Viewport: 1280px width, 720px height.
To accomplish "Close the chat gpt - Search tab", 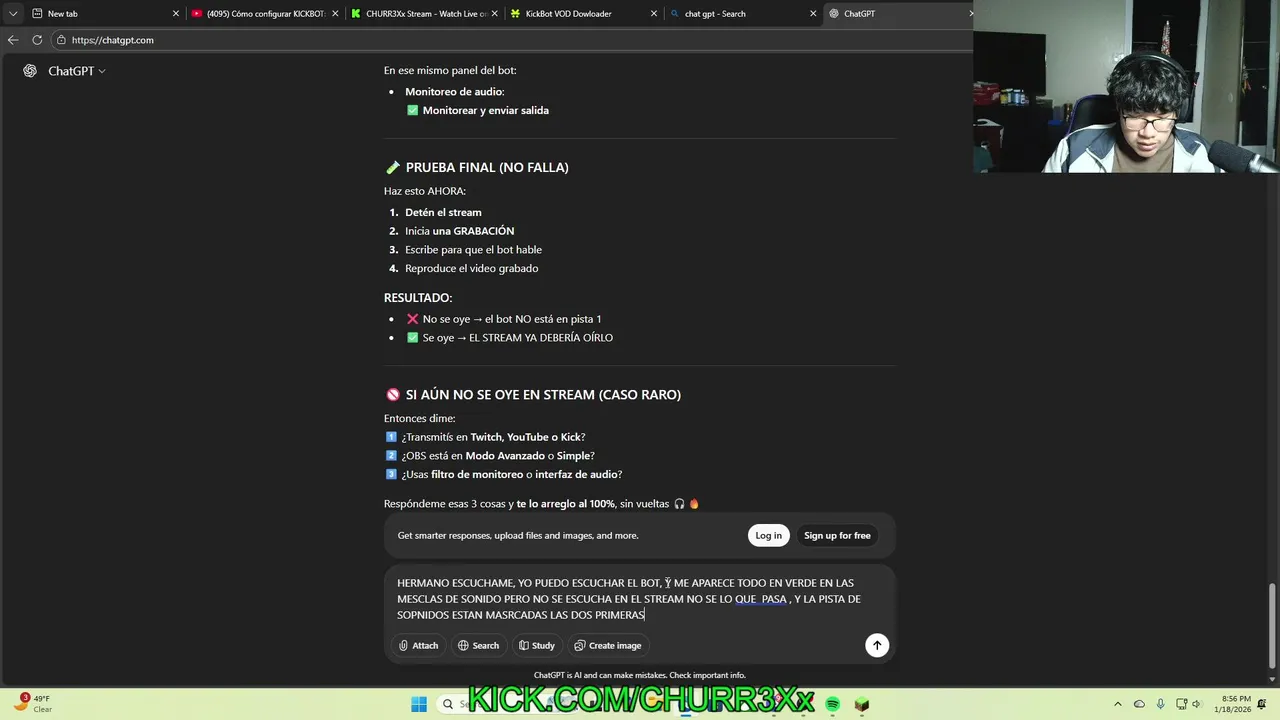I will 813,14.
